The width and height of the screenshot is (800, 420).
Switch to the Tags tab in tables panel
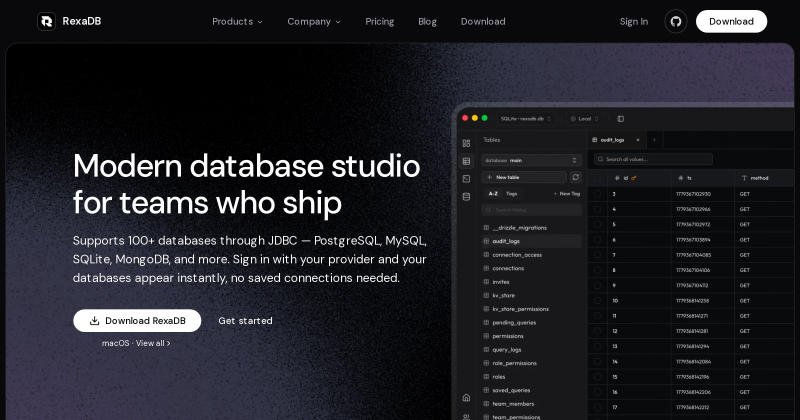point(511,194)
